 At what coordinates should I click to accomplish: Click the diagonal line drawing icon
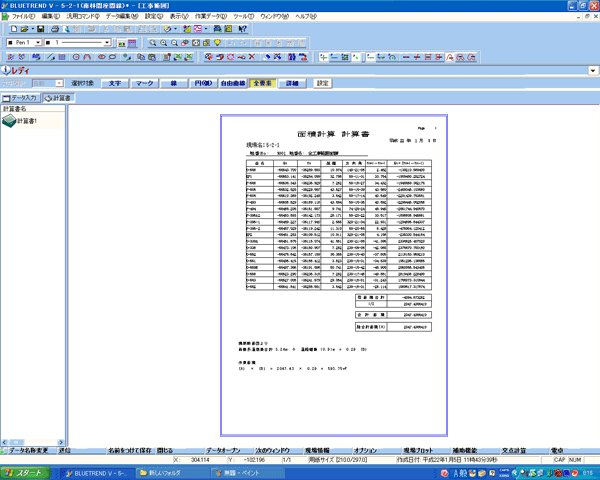tap(51, 57)
